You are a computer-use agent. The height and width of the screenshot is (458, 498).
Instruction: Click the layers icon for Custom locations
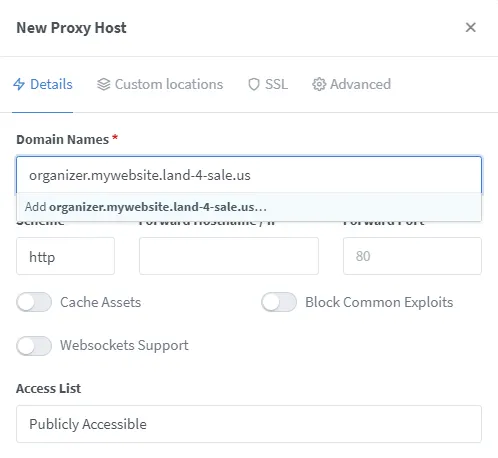point(103,84)
